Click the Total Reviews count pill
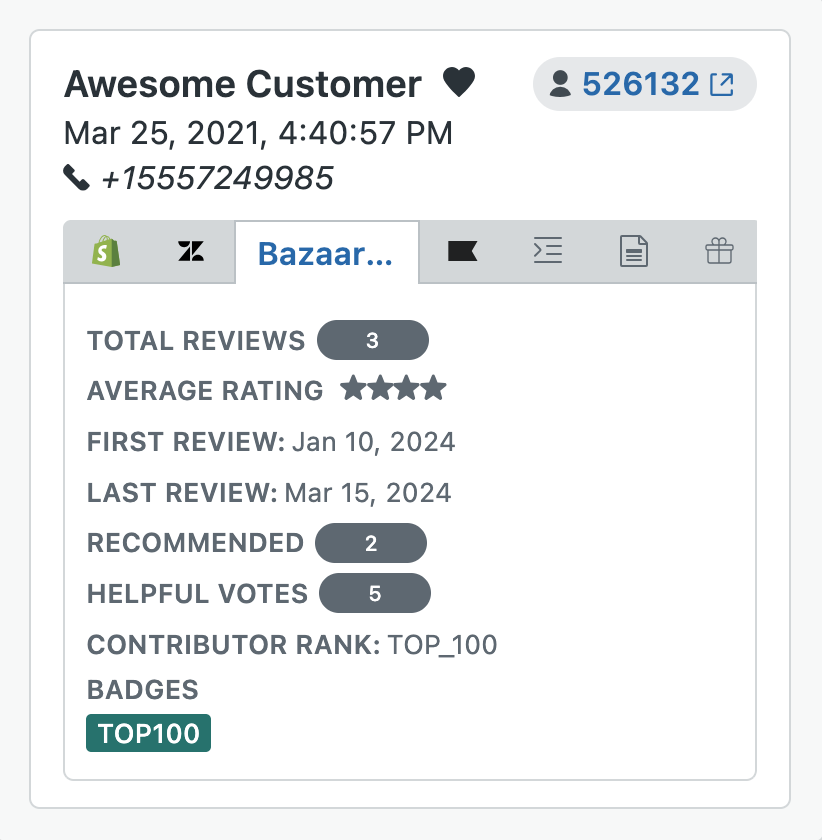822x840 pixels. pyautogui.click(x=373, y=340)
